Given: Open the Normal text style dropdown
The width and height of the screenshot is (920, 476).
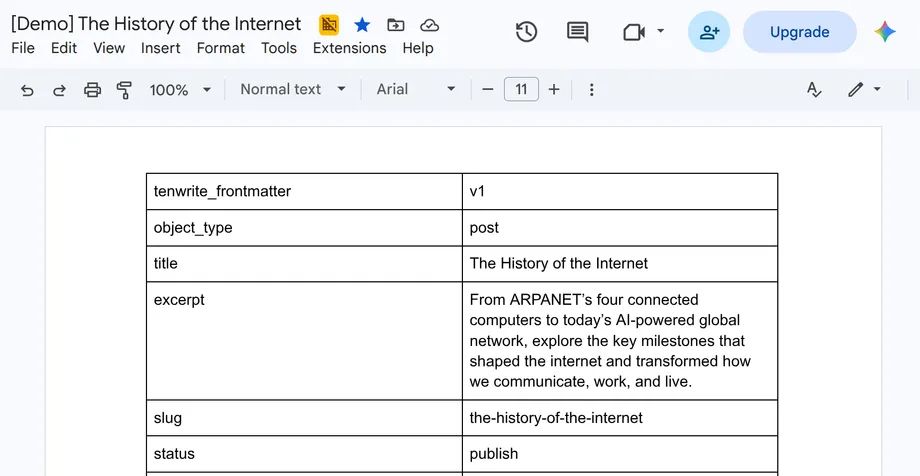Looking at the screenshot, I should tap(293, 89).
